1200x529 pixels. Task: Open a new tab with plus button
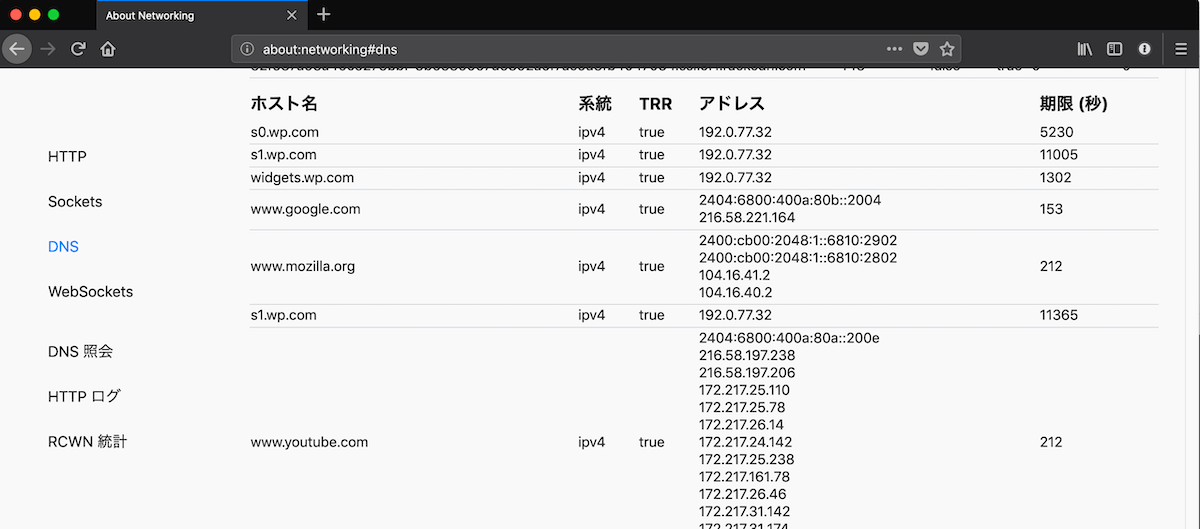pyautogui.click(x=323, y=14)
